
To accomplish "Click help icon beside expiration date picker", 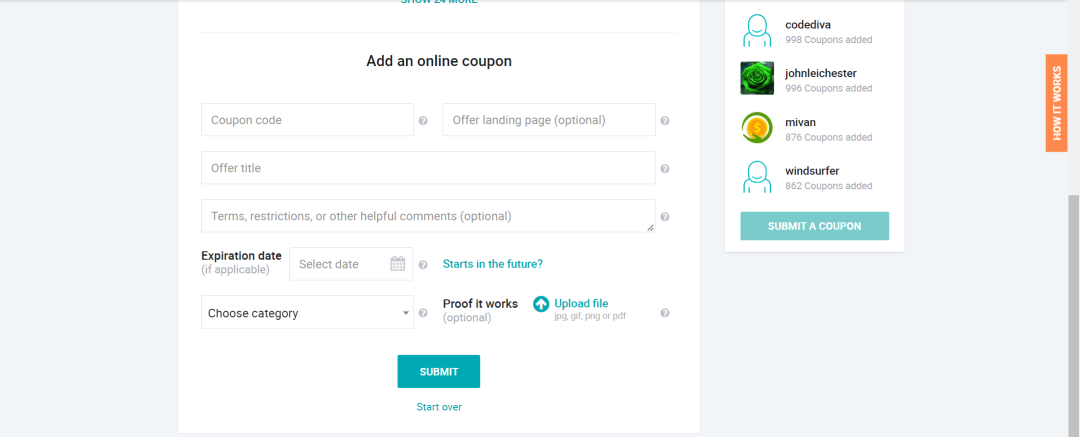I will click(423, 265).
